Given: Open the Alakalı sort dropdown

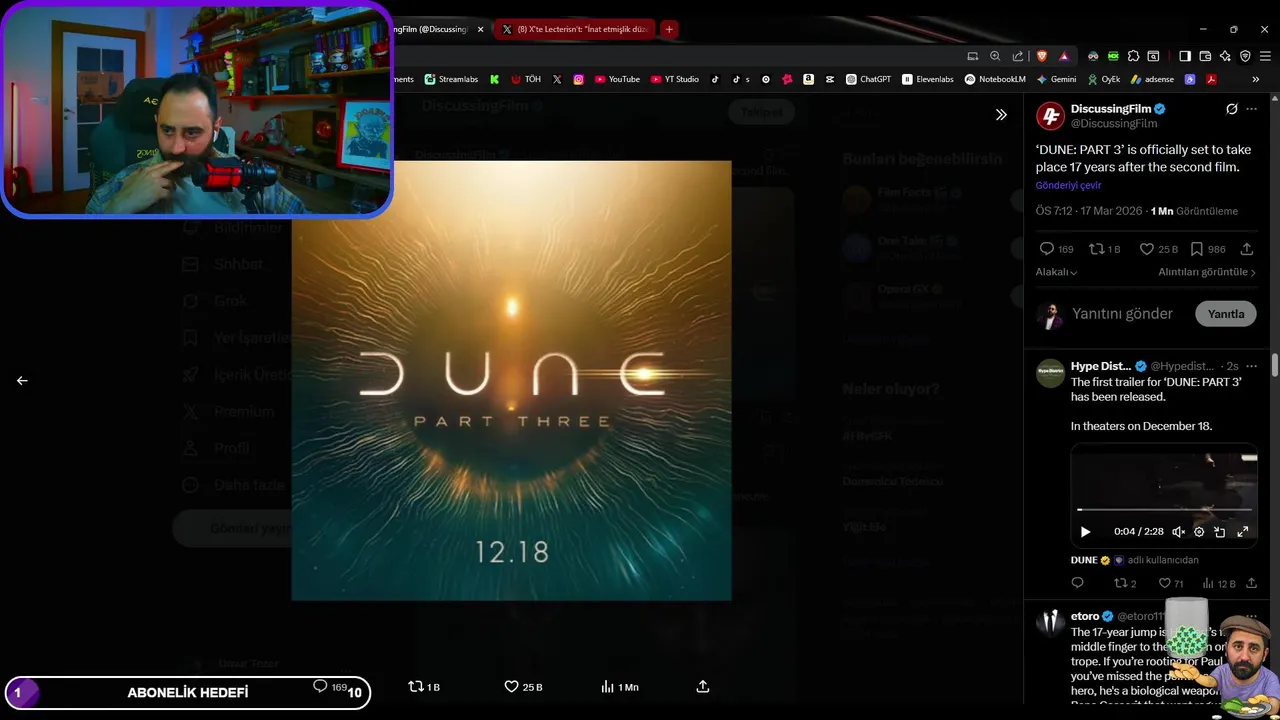Looking at the screenshot, I should click(1056, 272).
